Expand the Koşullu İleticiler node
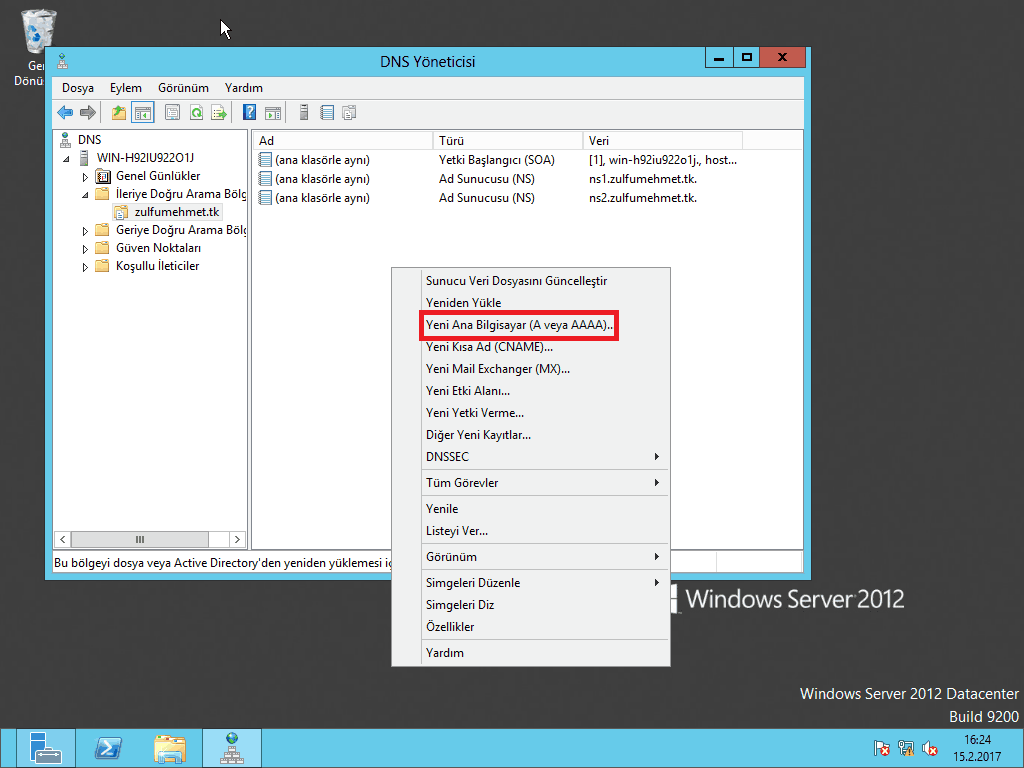This screenshot has width=1024, height=768. pos(85,267)
